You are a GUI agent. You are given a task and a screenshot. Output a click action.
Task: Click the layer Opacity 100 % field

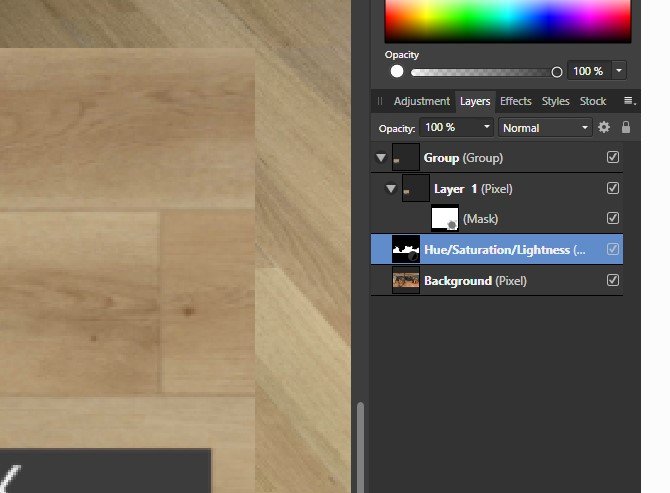(x=450, y=127)
